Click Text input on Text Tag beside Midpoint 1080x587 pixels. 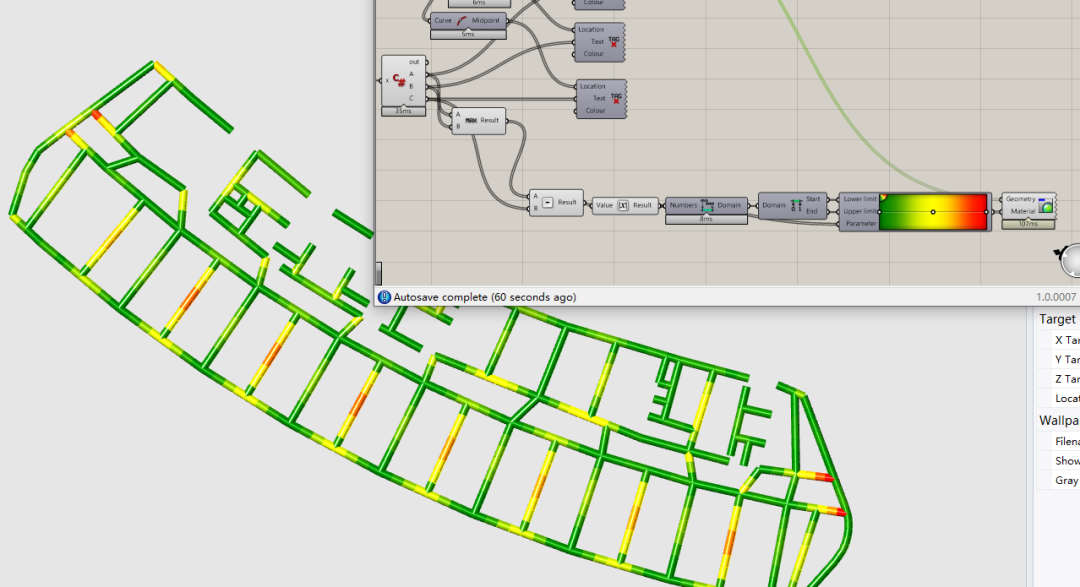click(597, 41)
